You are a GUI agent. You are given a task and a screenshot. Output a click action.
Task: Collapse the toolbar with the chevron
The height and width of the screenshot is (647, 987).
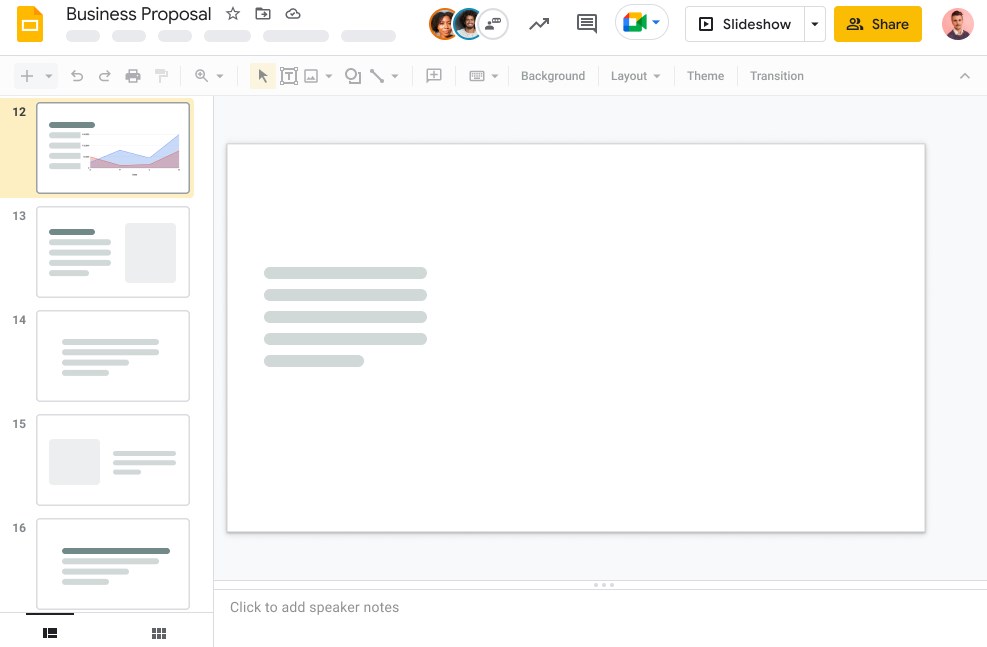coord(964,76)
